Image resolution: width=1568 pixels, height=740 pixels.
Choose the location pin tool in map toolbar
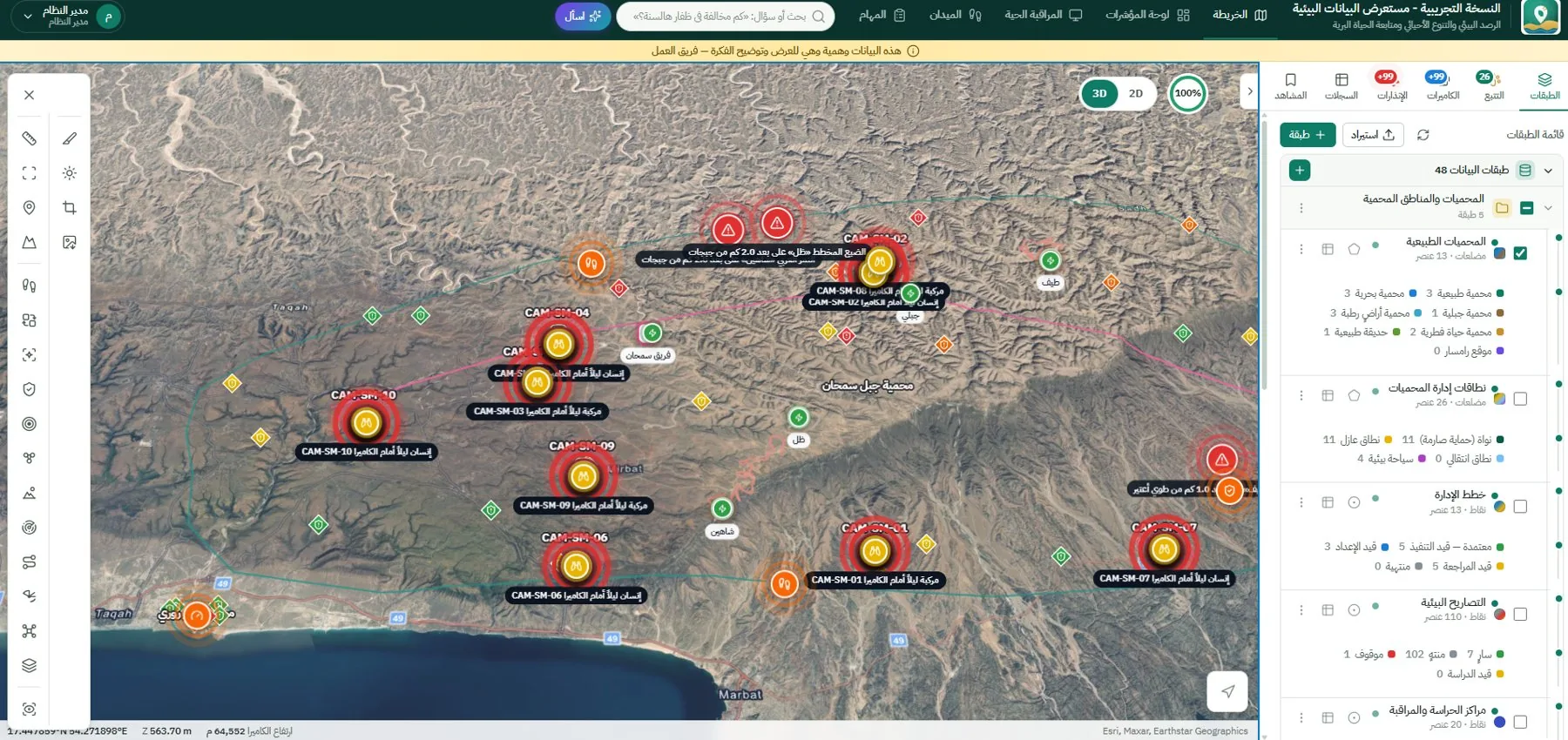pos(29,208)
